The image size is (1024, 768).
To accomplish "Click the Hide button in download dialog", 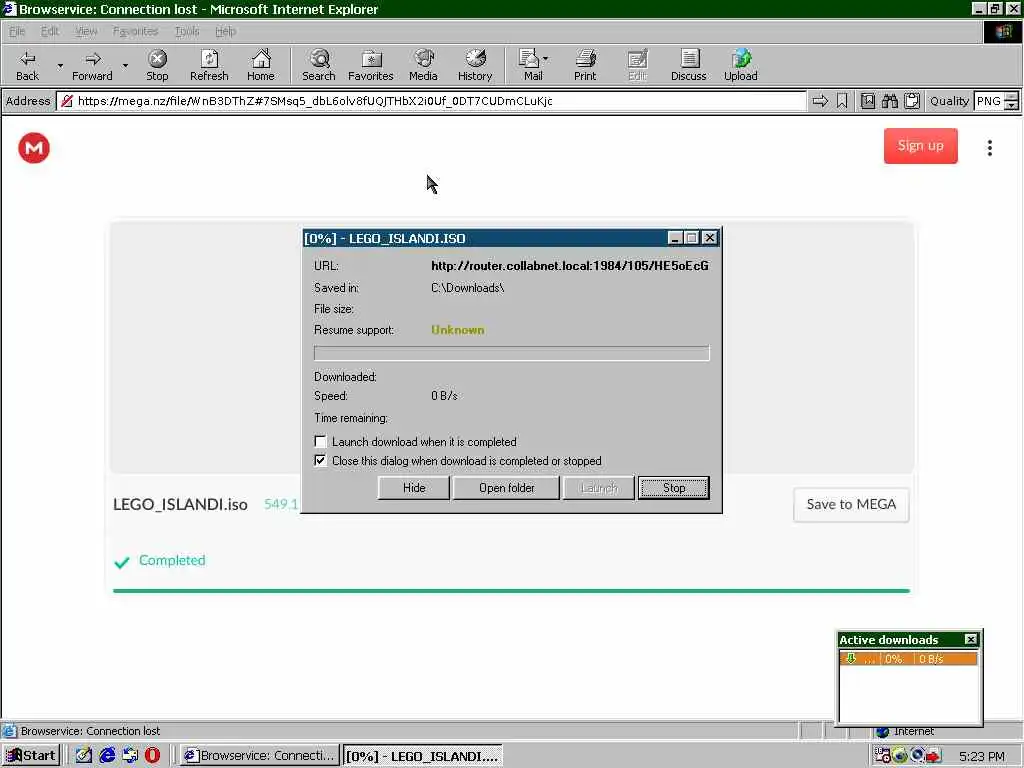I will (413, 488).
